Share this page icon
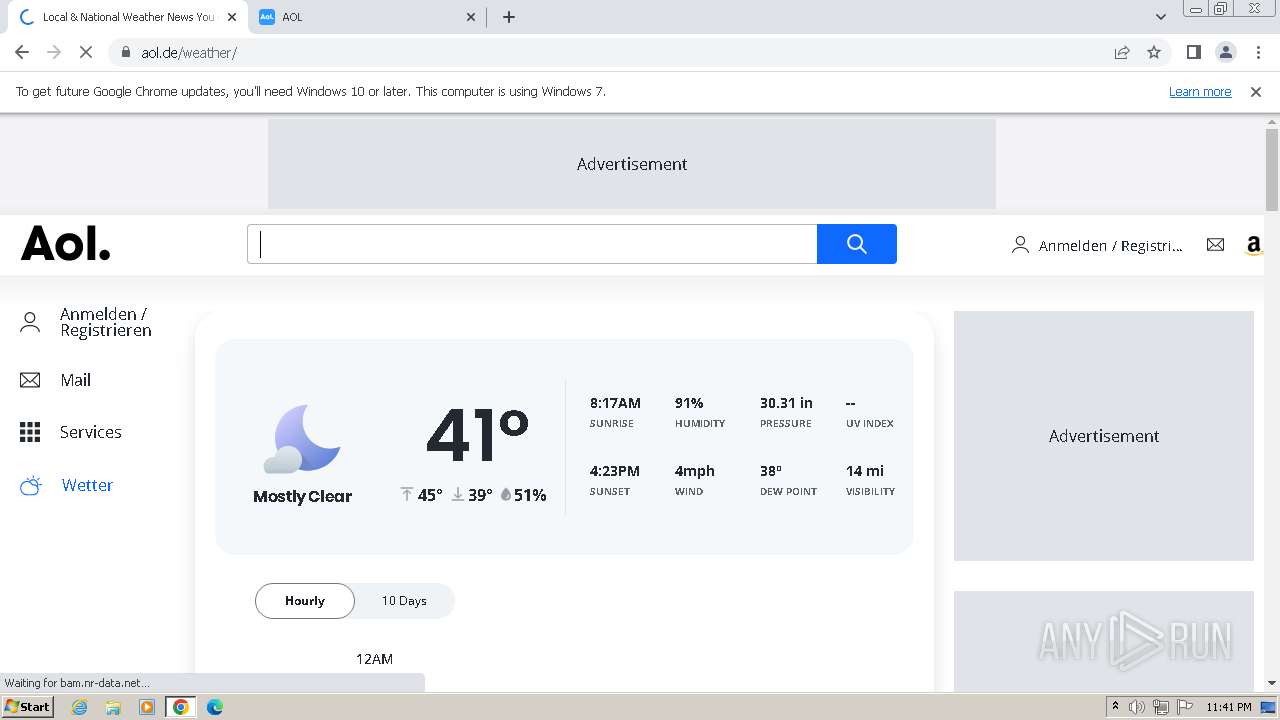This screenshot has width=1280, height=720. coord(1122,52)
